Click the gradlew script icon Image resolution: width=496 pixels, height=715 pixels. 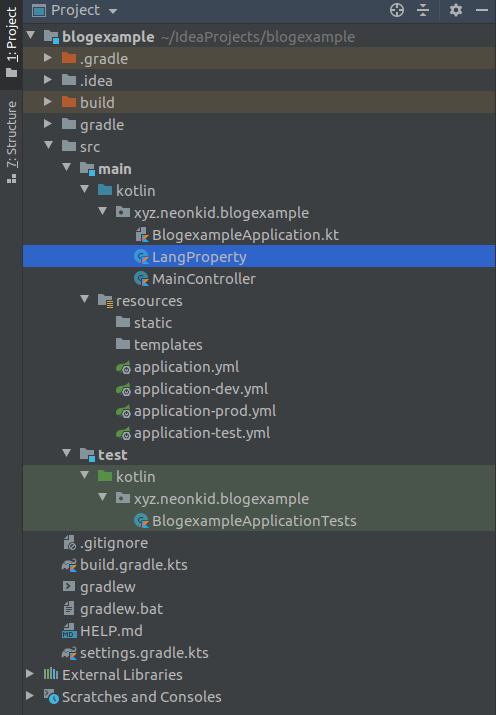pos(69,586)
